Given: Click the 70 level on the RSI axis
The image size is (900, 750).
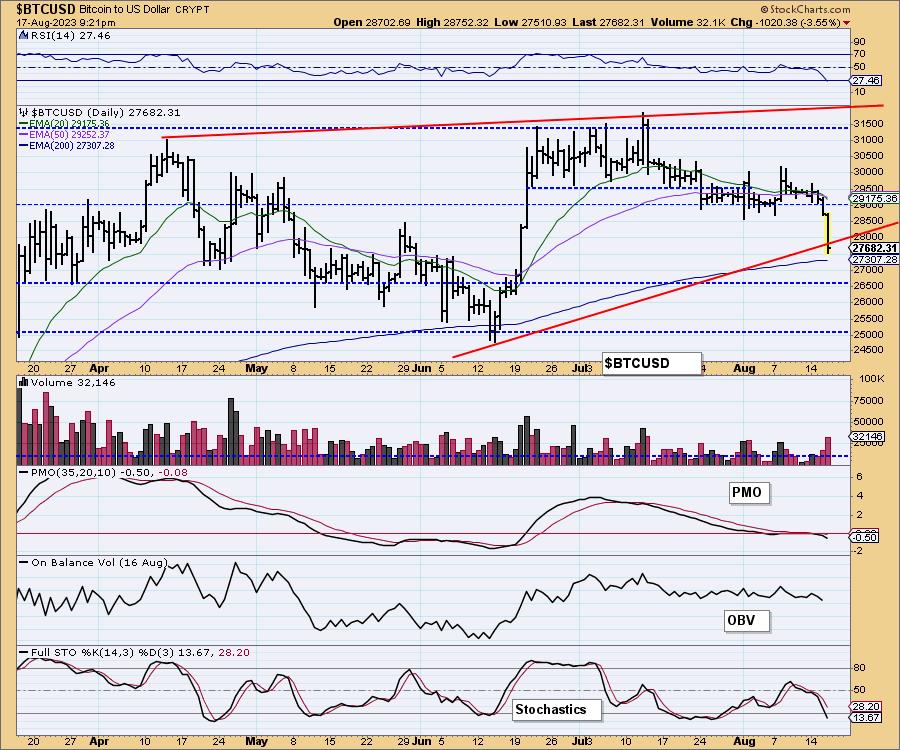Looking at the screenshot, I should (859, 54).
